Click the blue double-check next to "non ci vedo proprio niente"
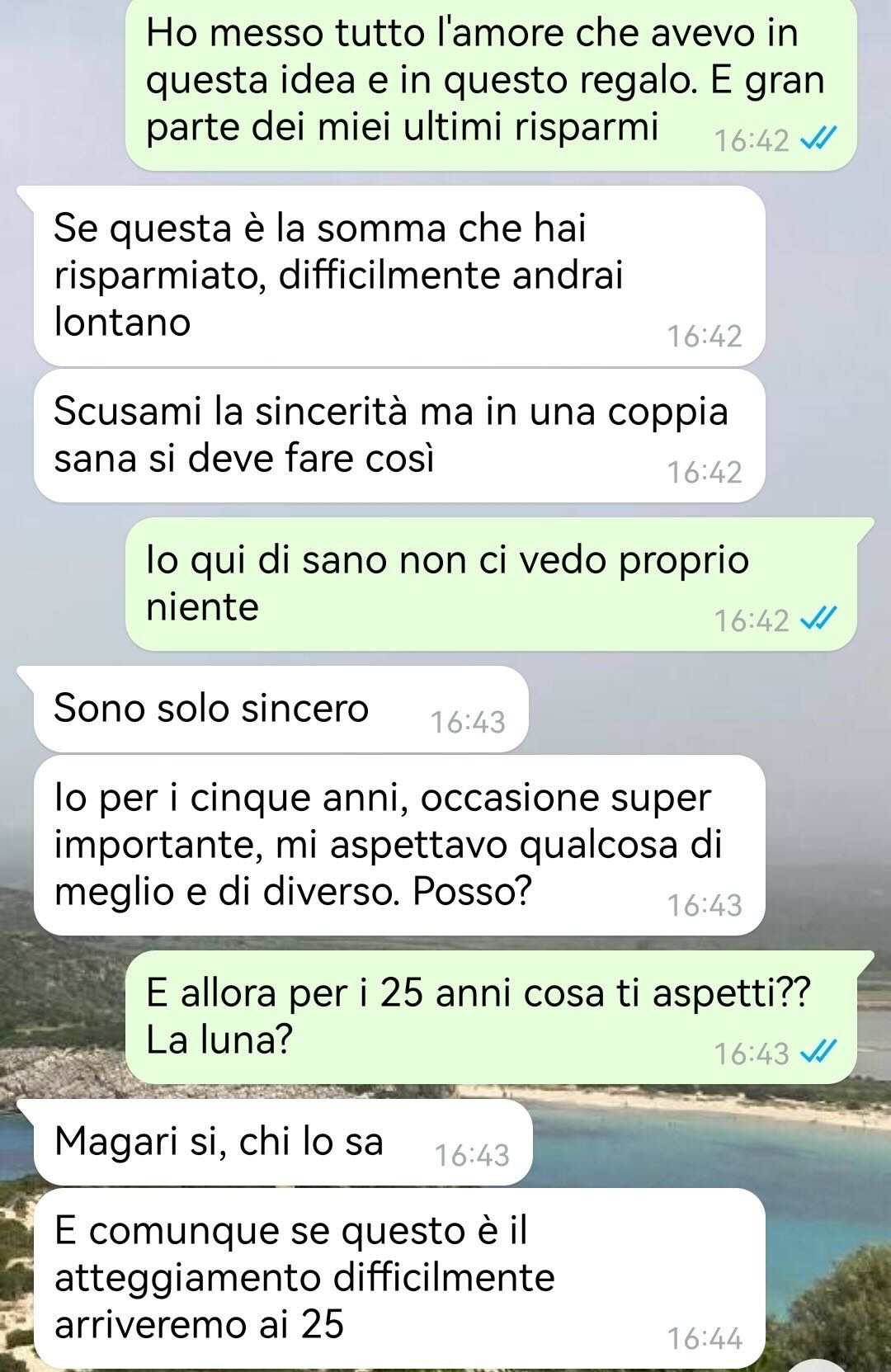The image size is (891, 1372). [819, 619]
